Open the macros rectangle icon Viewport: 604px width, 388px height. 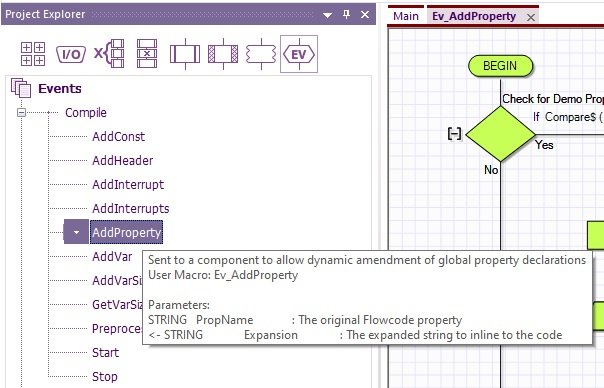[185, 54]
